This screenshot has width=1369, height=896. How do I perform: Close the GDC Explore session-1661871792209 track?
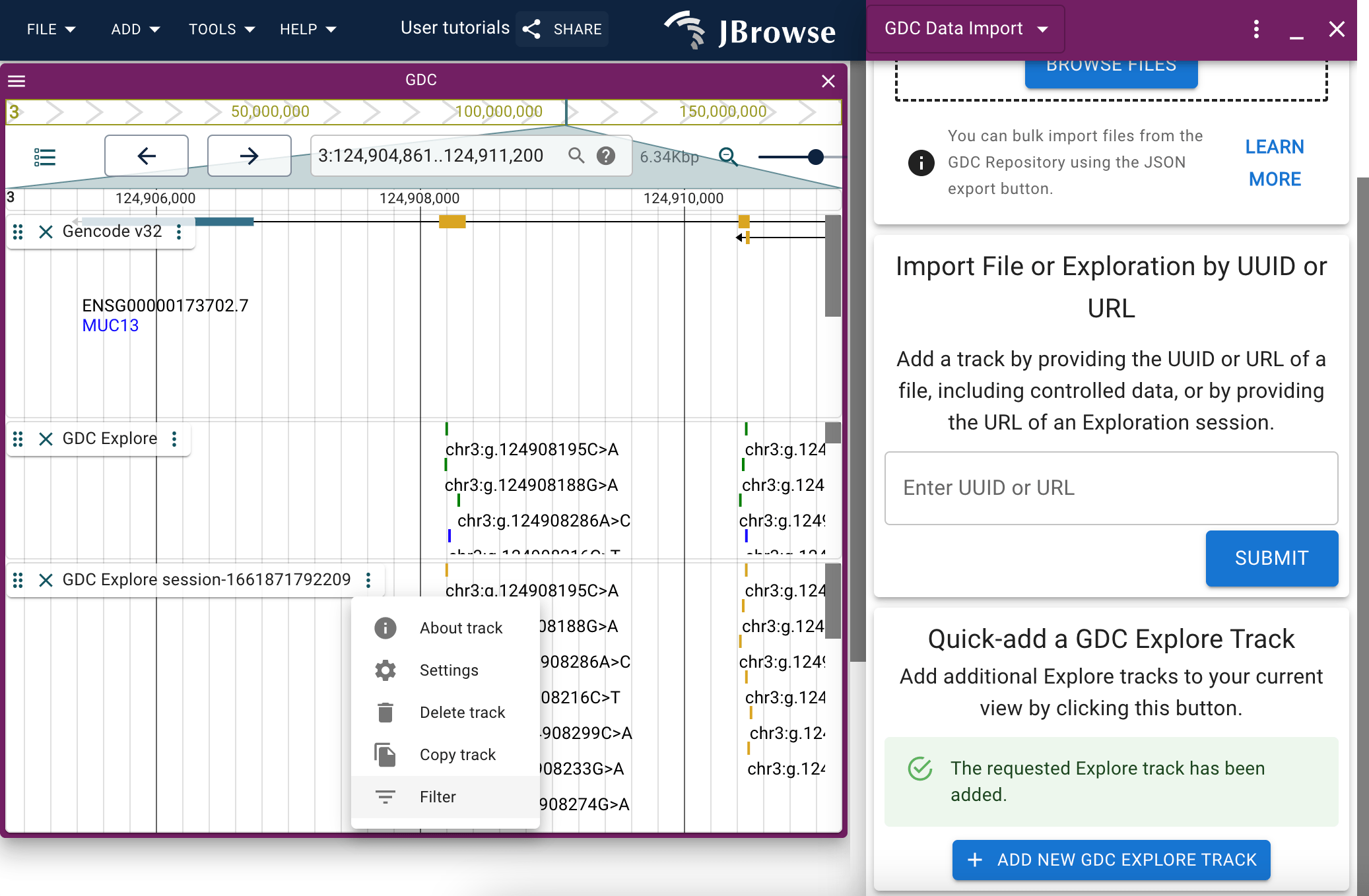(46, 580)
